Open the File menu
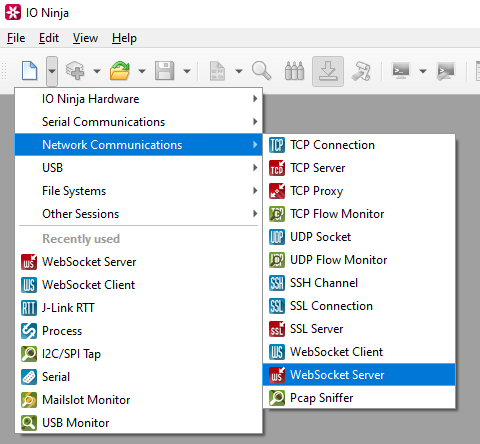 coord(16,38)
